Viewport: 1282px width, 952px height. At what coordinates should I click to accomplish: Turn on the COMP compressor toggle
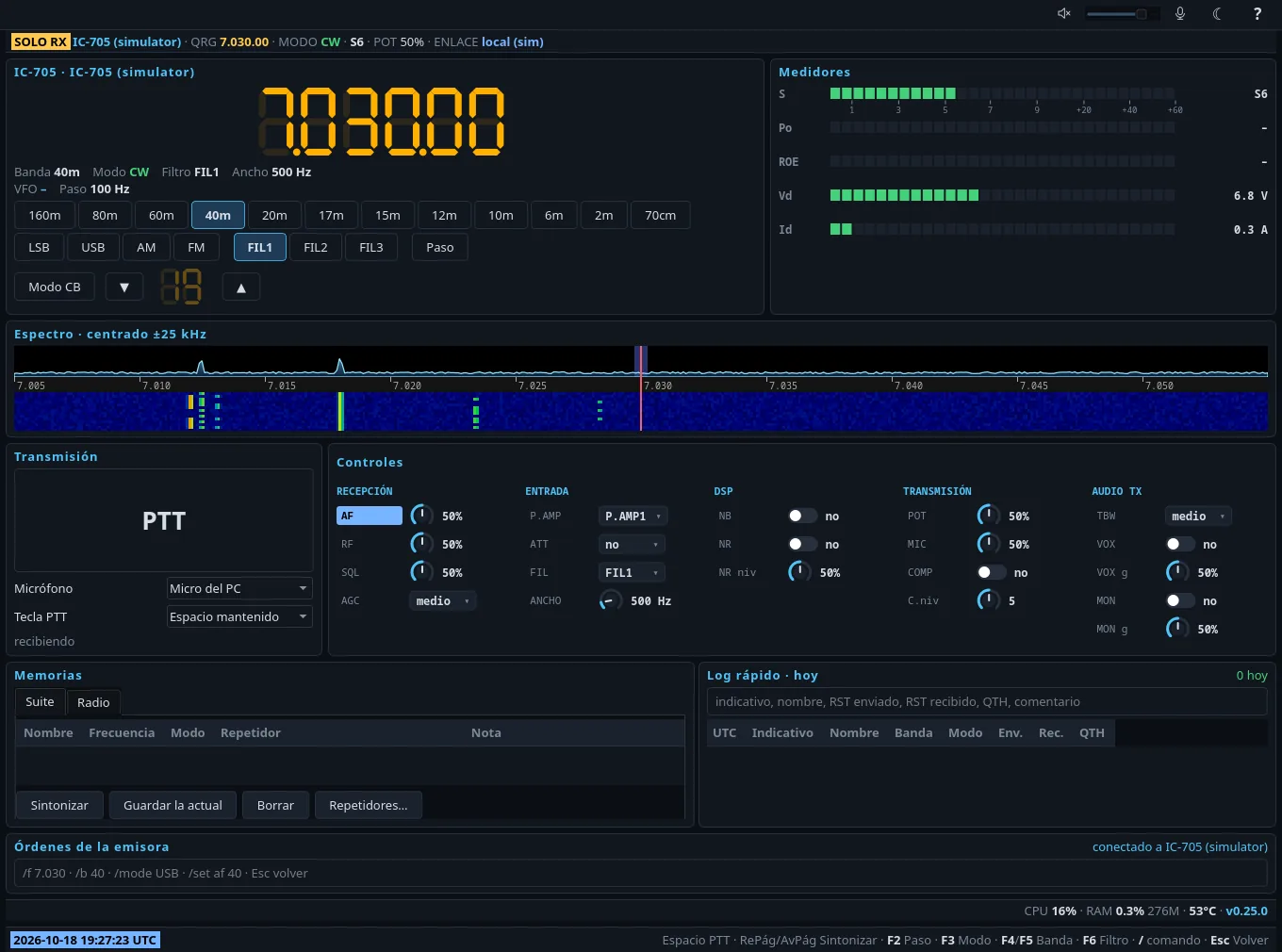991,572
